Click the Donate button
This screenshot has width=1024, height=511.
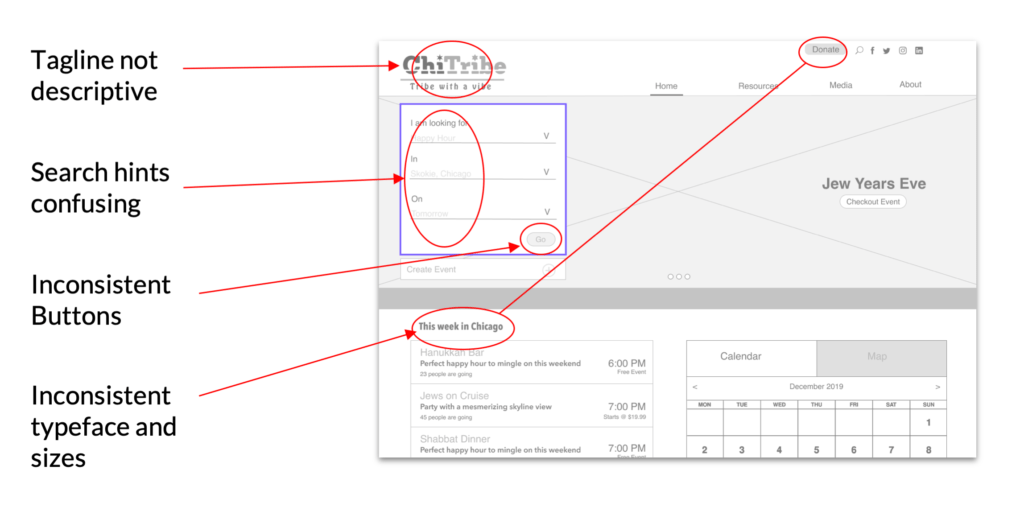tap(825, 50)
